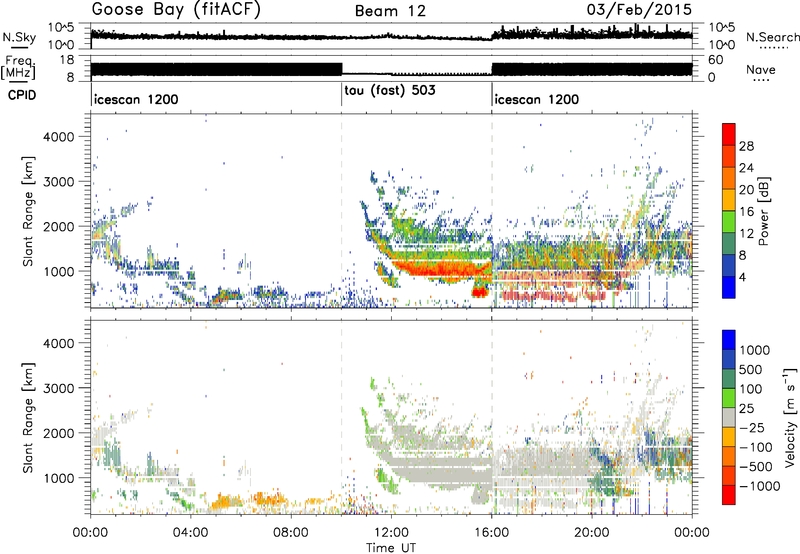Click 'Slant Range [km]' label of power panel
Image resolution: width=800 pixels, height=554 pixels.
[x=28, y=211]
